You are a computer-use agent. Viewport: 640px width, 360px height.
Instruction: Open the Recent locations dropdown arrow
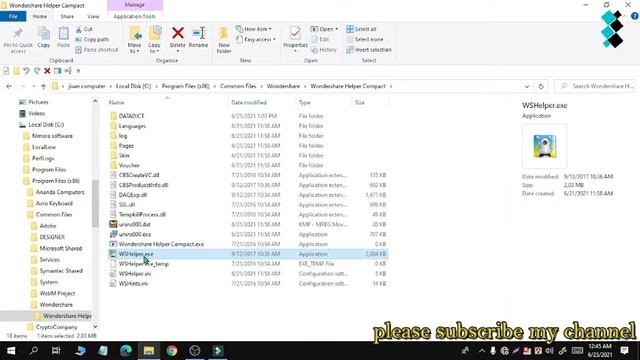coord(33,86)
